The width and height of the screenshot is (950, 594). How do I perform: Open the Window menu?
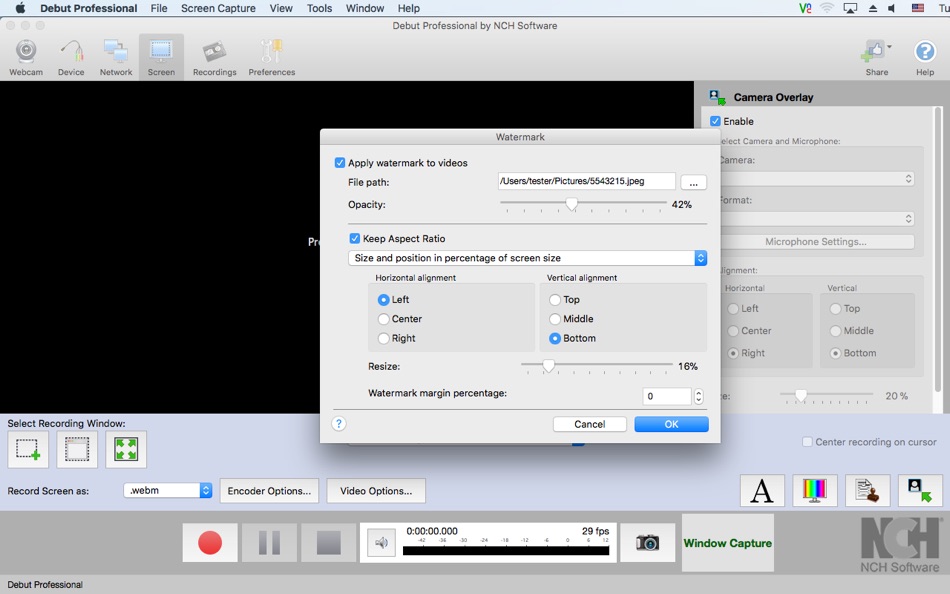pyautogui.click(x=365, y=8)
